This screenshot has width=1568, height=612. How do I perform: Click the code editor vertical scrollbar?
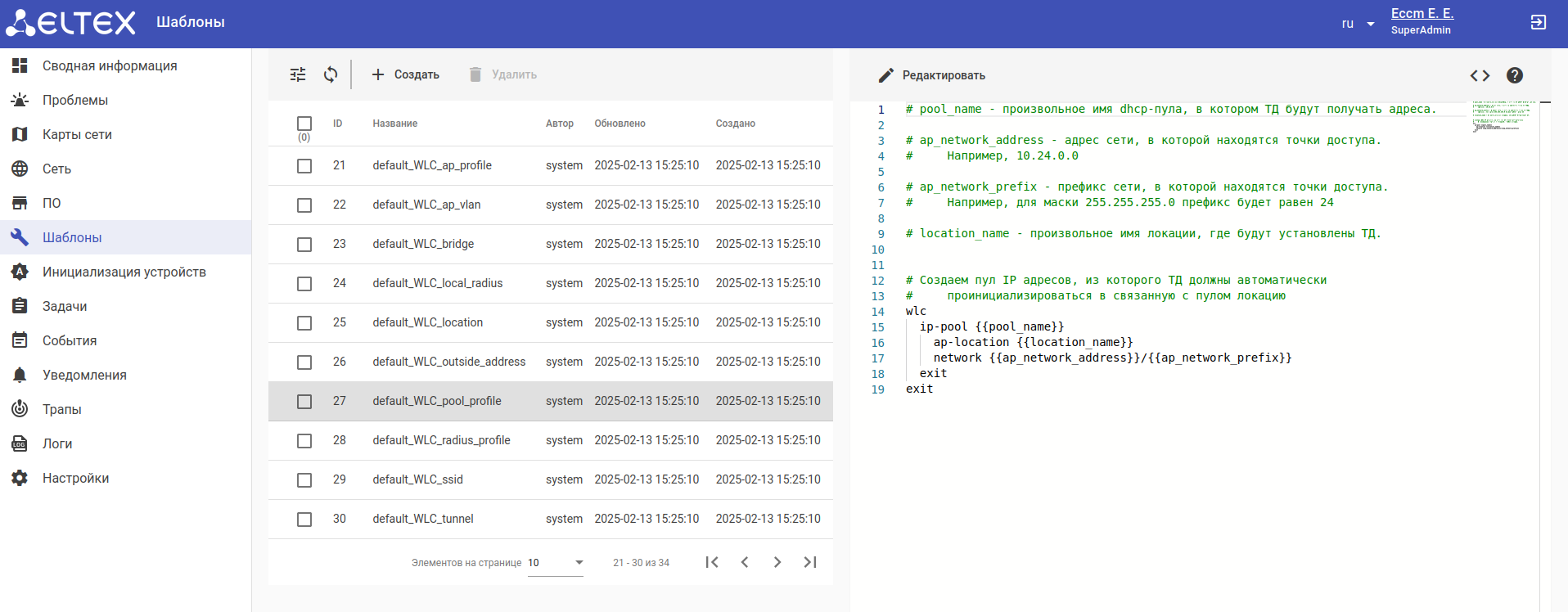pyautogui.click(x=1545, y=327)
